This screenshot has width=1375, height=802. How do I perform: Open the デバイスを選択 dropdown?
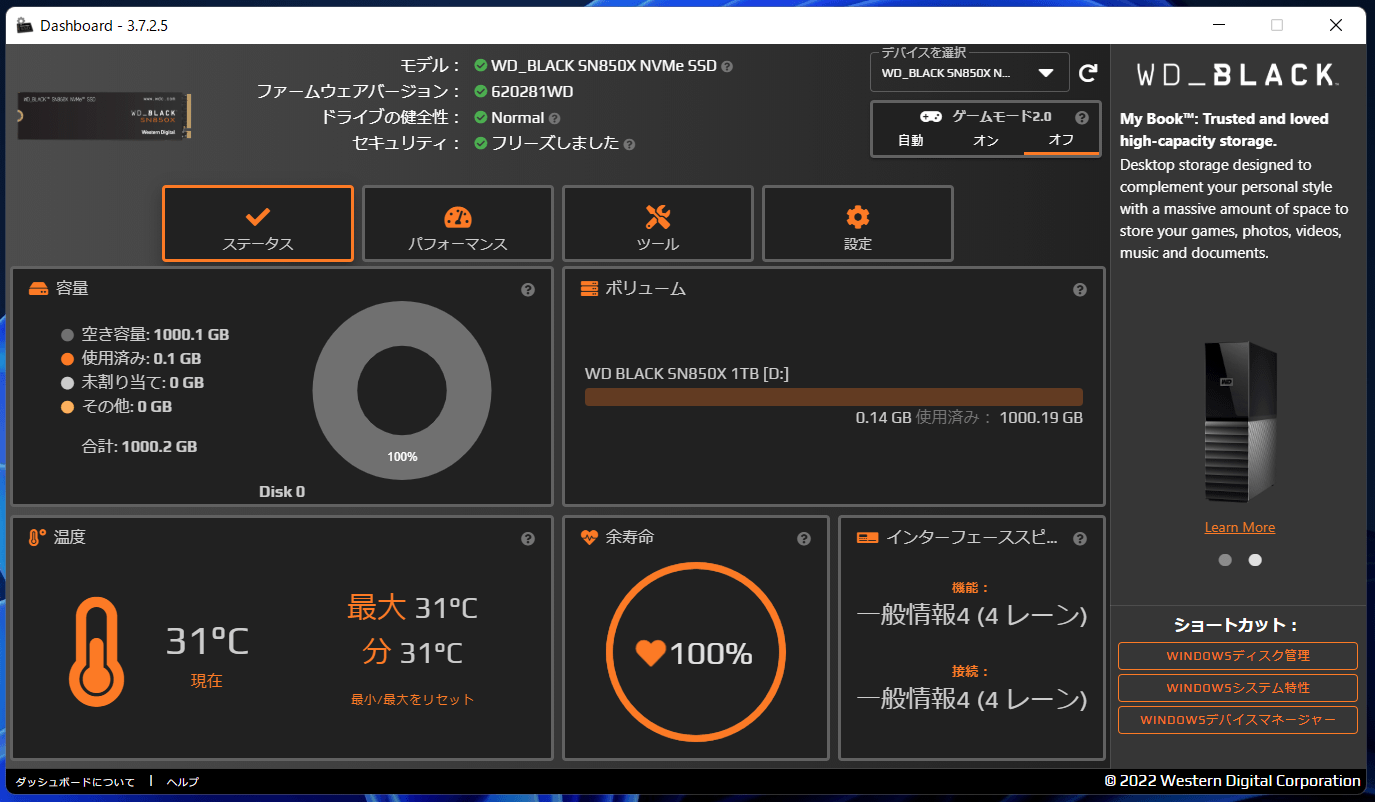tap(970, 73)
